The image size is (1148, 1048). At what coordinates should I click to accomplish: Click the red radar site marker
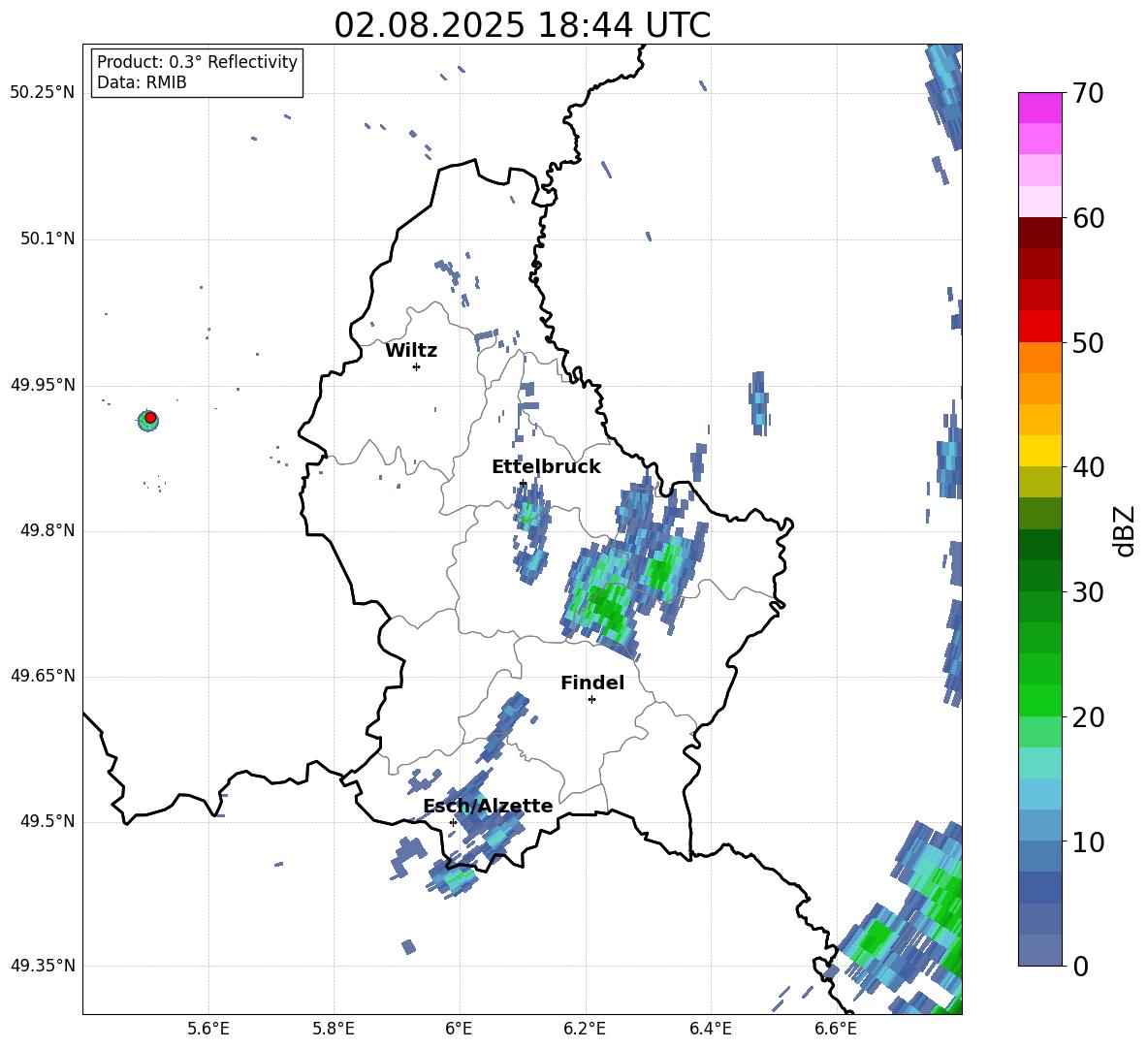150,418
